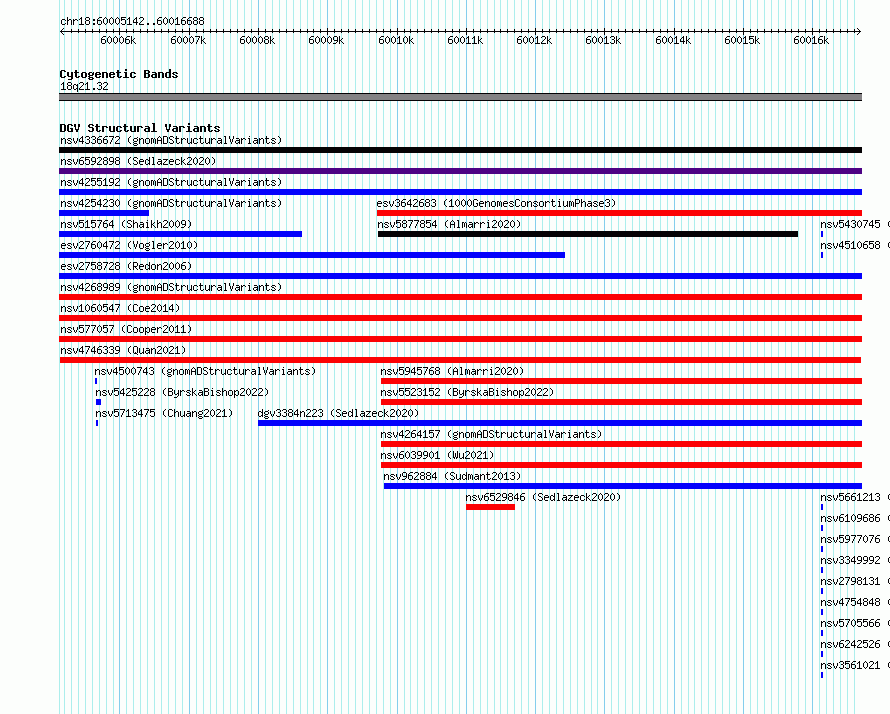Open dgv3384n223 (Sedlazeck2020) label
The height and width of the screenshot is (714, 890).
338,413
